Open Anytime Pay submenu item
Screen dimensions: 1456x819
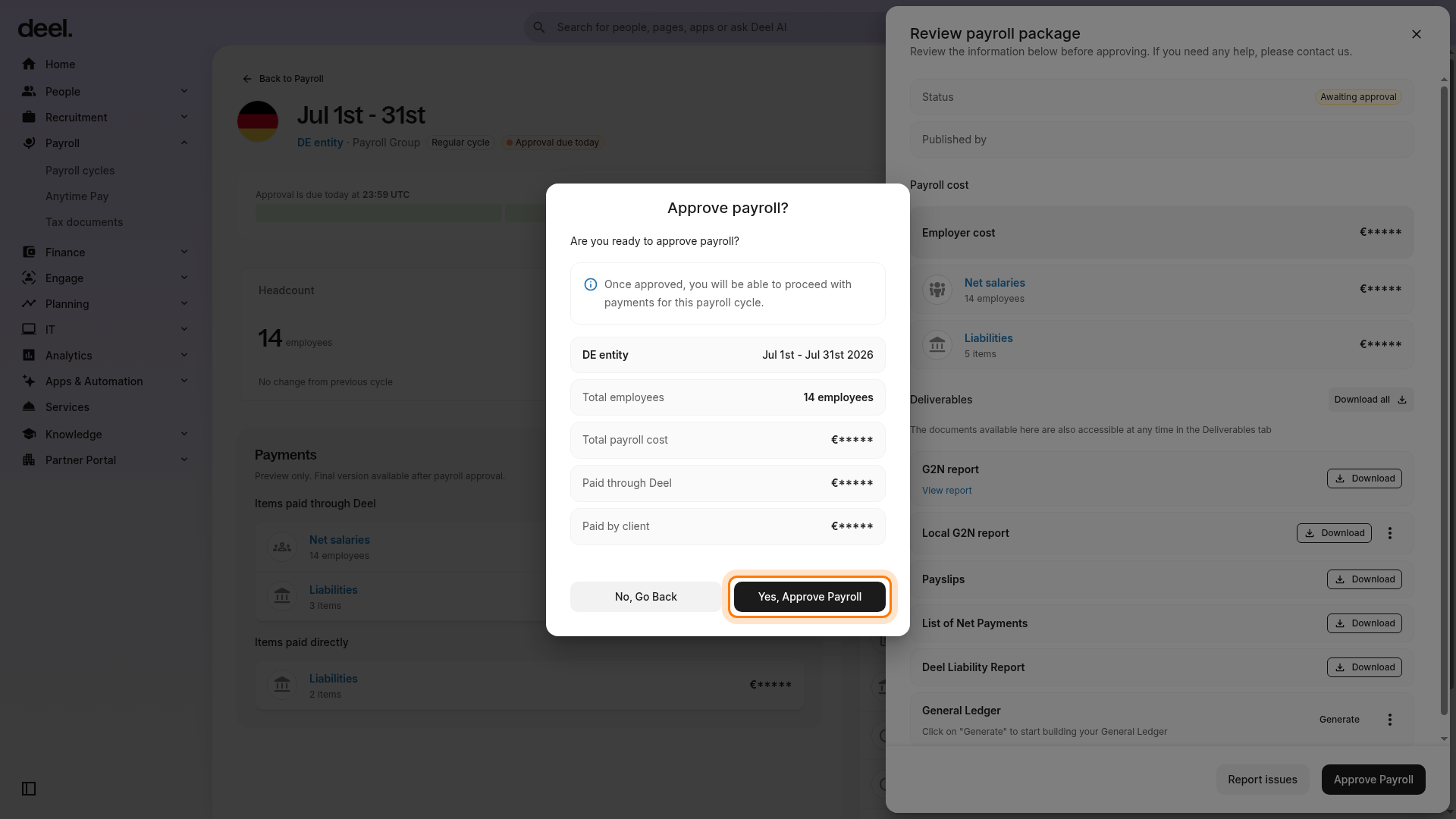[77, 196]
